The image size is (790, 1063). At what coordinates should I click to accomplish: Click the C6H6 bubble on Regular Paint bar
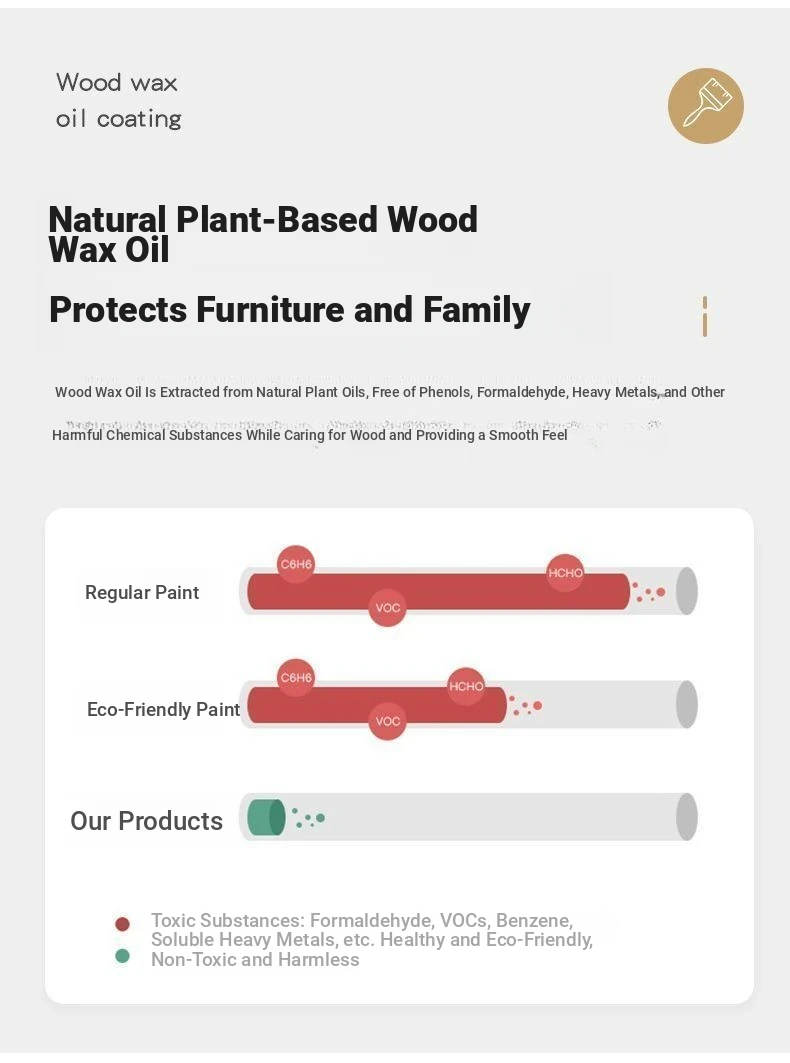pos(296,565)
